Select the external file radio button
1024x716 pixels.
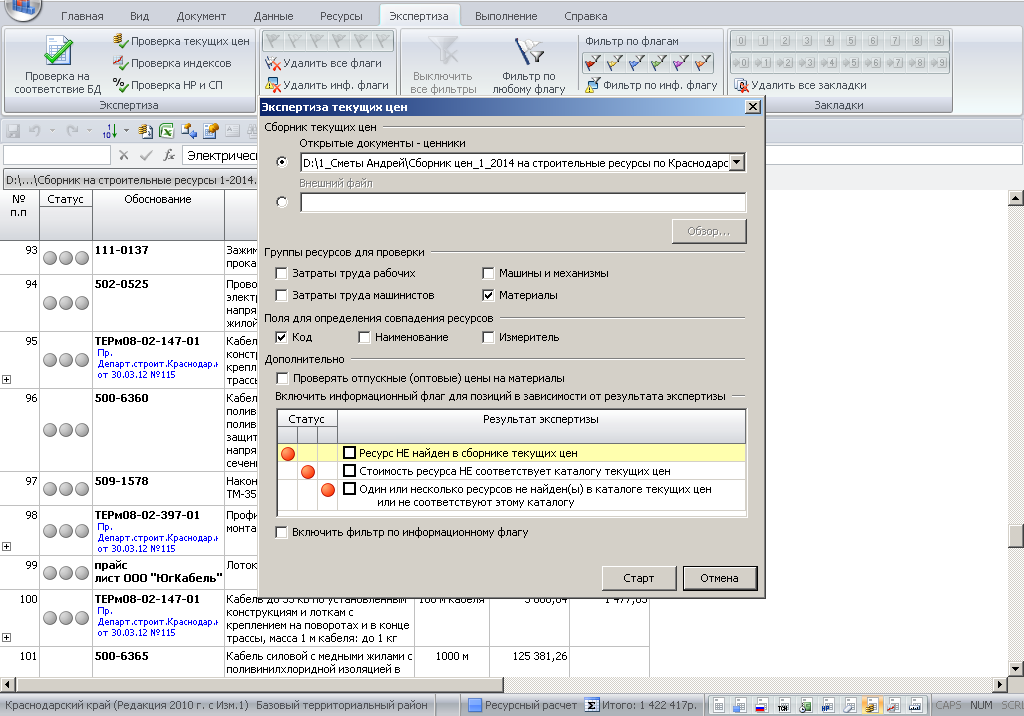point(281,202)
